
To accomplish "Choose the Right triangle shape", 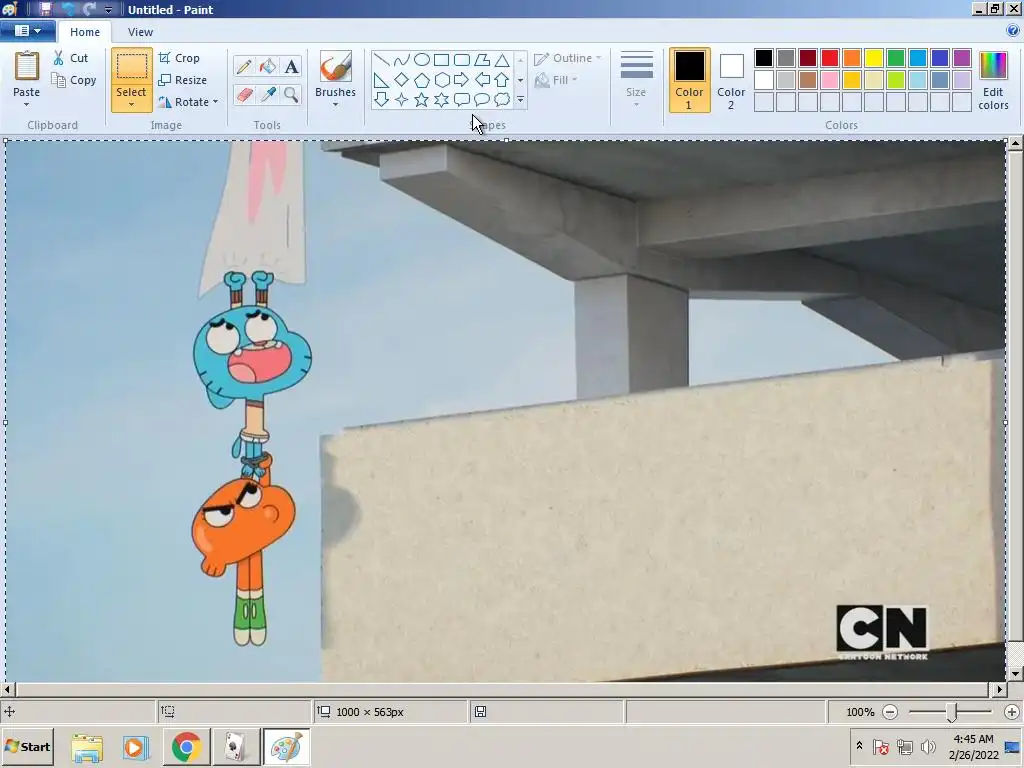I will click(381, 80).
